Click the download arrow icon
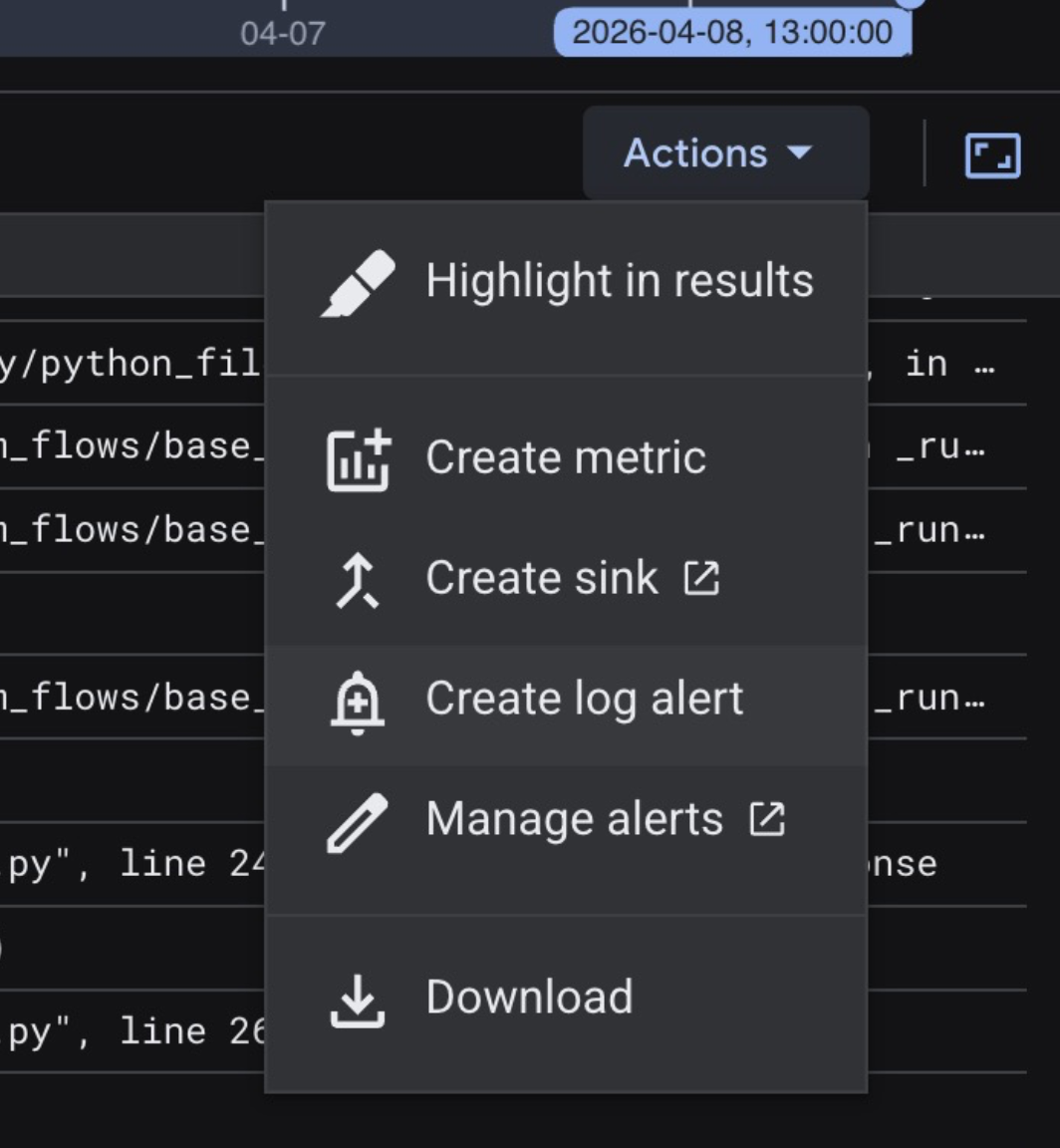Screen dimensions: 1060x1148 (x=357, y=999)
